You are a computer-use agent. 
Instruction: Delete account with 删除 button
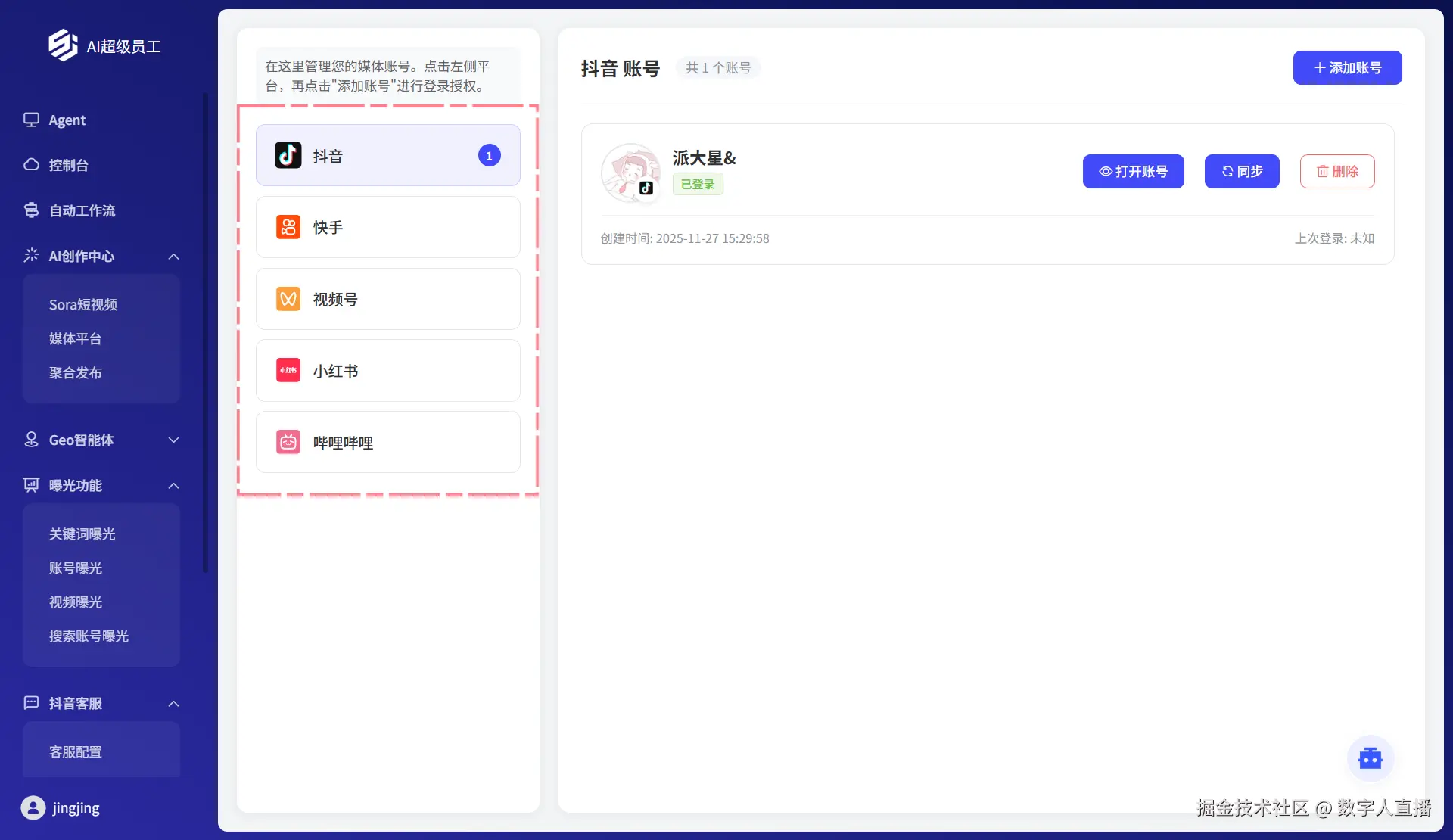(x=1337, y=171)
